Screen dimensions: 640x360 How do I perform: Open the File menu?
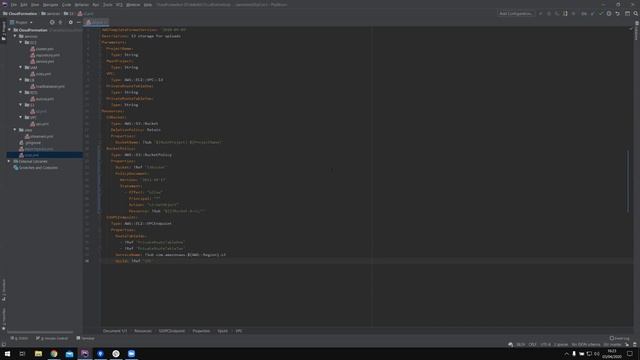(14, 5)
